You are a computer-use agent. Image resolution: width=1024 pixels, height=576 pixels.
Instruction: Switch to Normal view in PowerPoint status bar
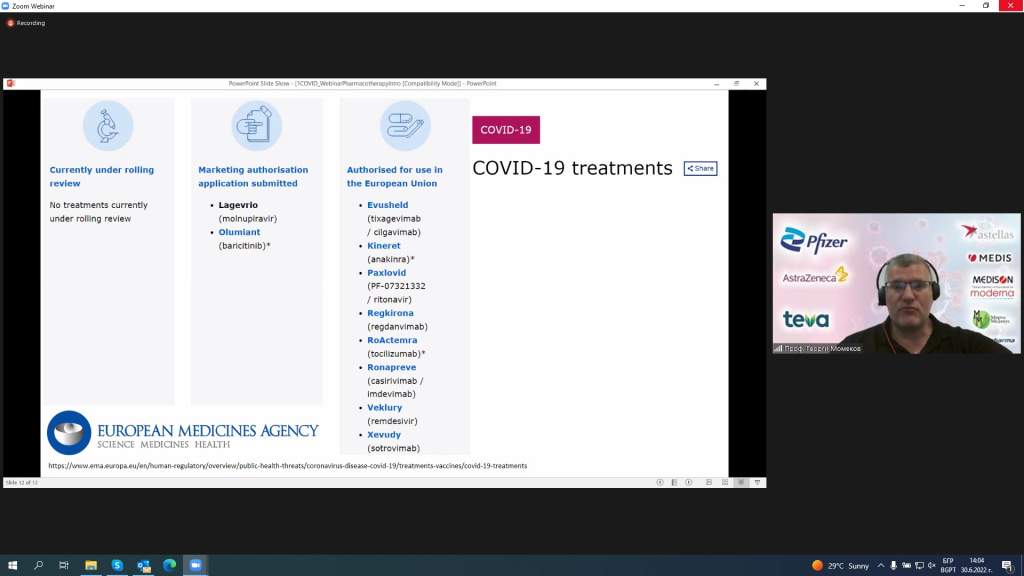coord(709,483)
